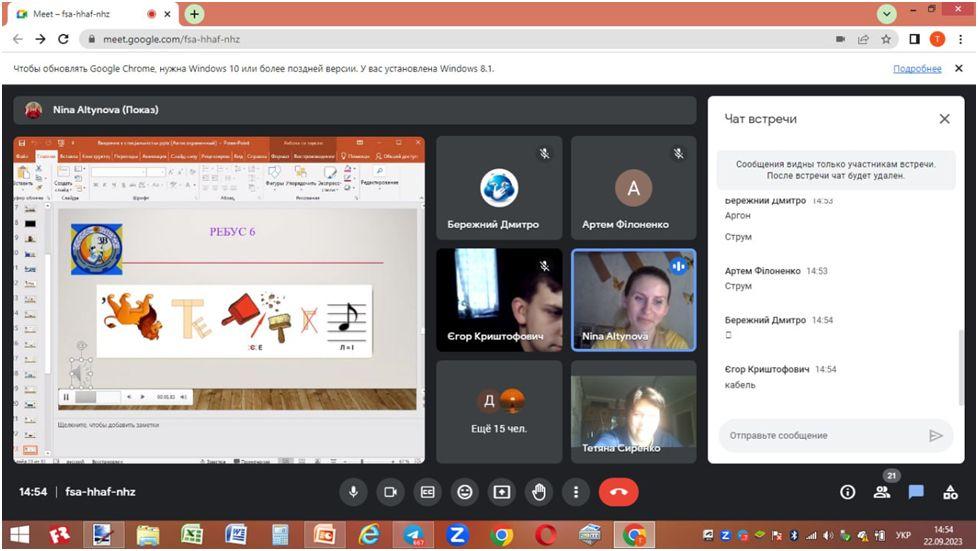The height and width of the screenshot is (551, 978).
Task: Click system tray volume speaker icon
Action: (x=828, y=535)
